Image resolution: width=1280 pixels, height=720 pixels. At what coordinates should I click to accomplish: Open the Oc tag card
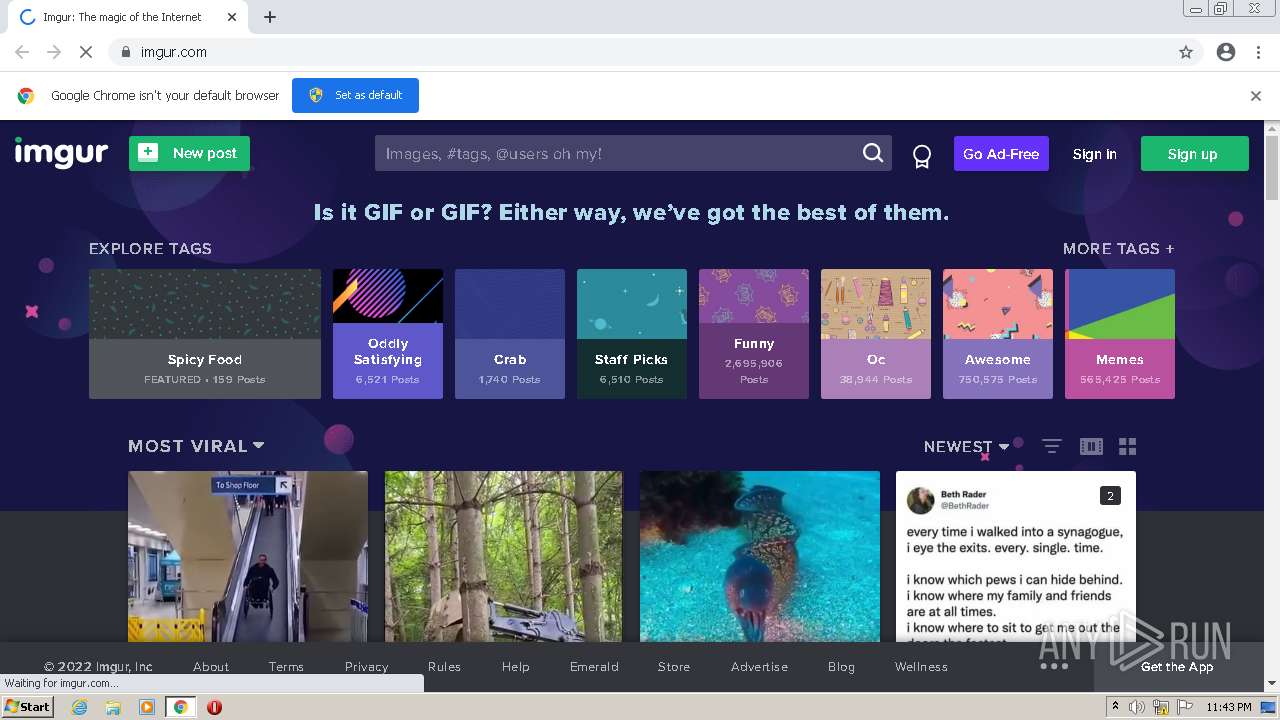(x=876, y=334)
